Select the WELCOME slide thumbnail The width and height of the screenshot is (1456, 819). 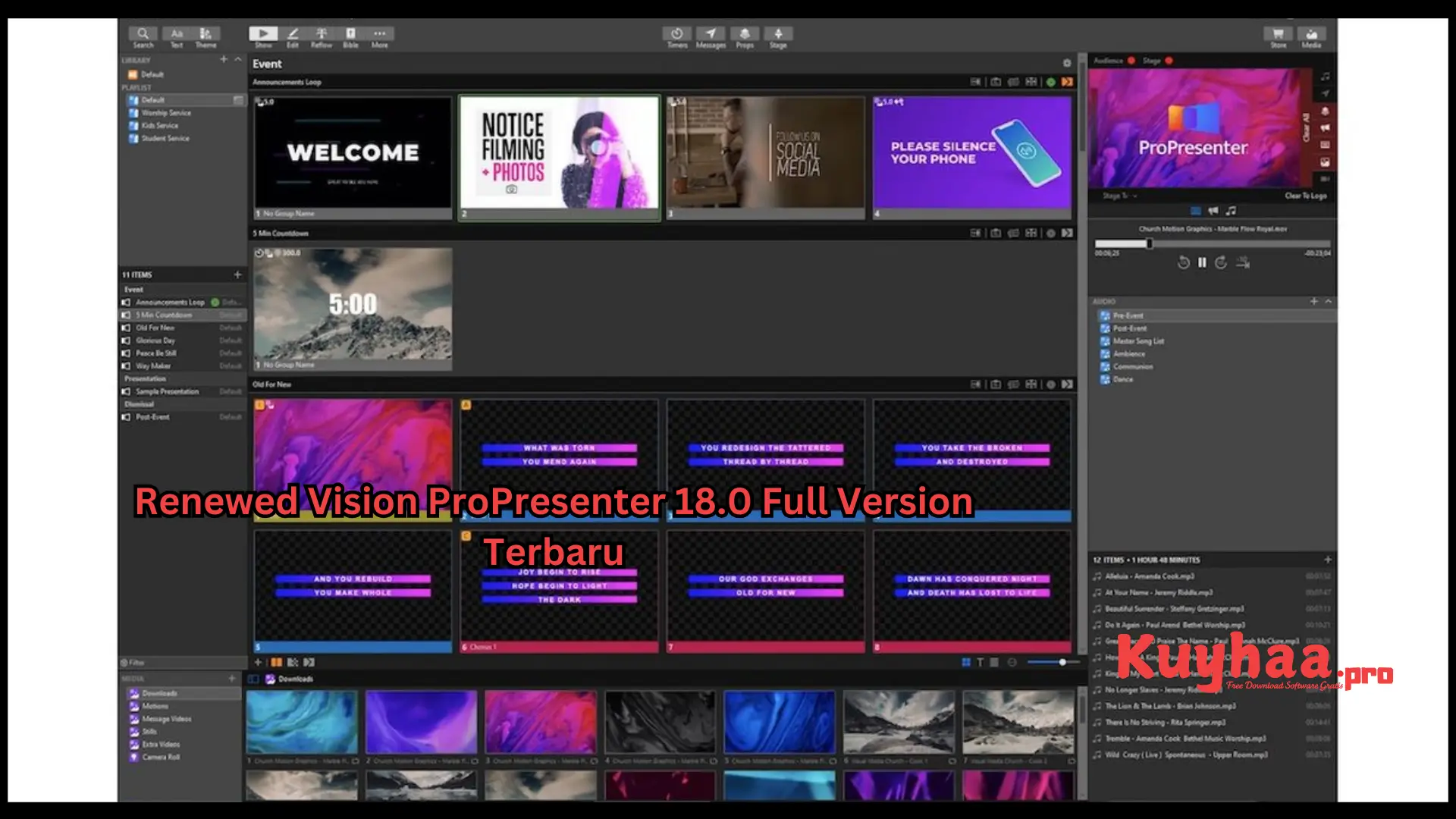click(353, 158)
